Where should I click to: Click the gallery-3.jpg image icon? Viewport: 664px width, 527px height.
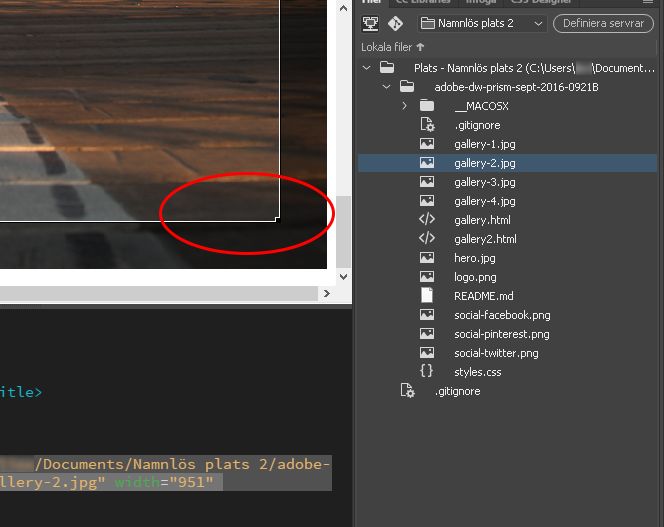(427, 182)
